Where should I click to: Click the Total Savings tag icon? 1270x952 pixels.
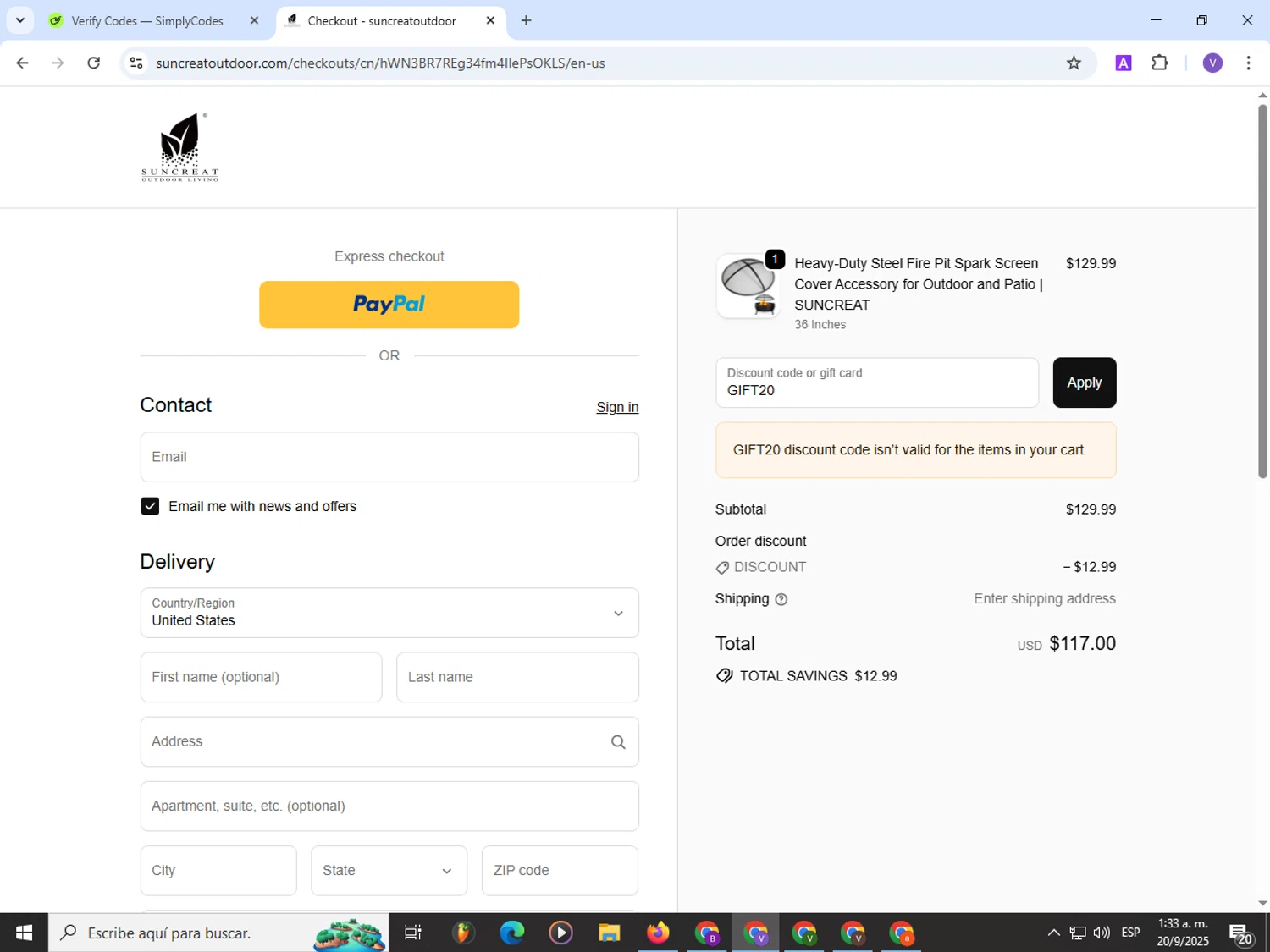coord(724,675)
